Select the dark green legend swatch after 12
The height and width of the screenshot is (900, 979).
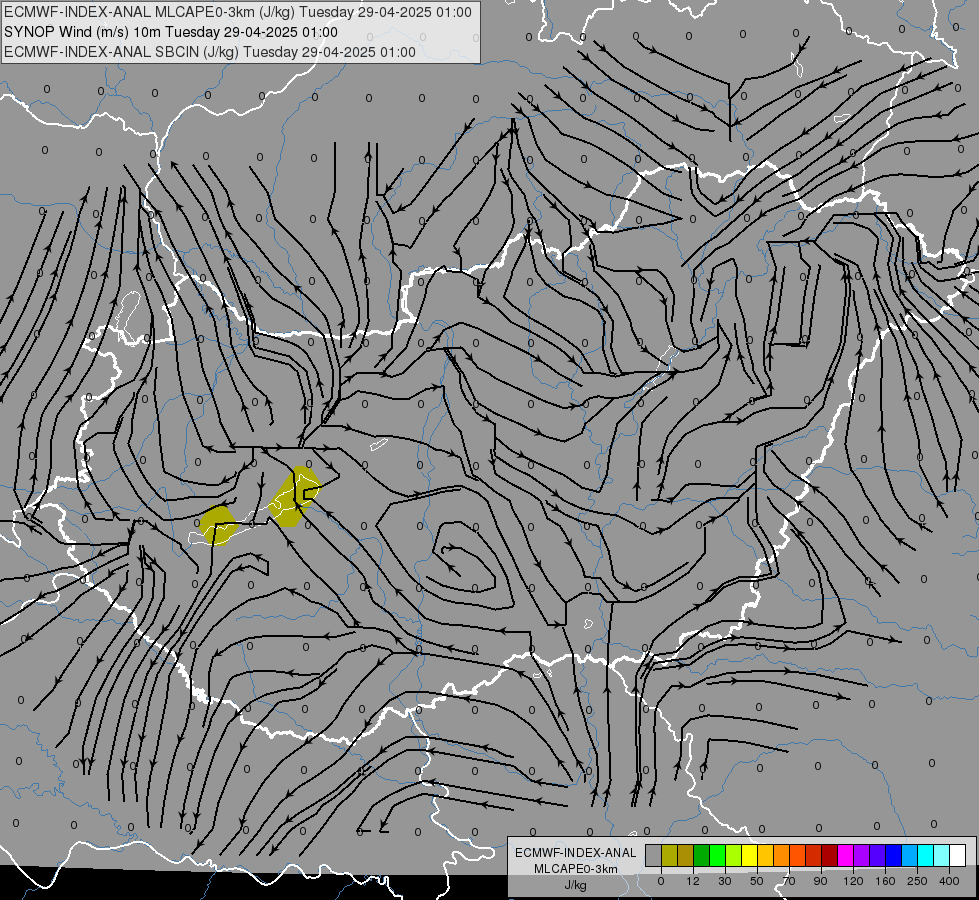pos(701,855)
